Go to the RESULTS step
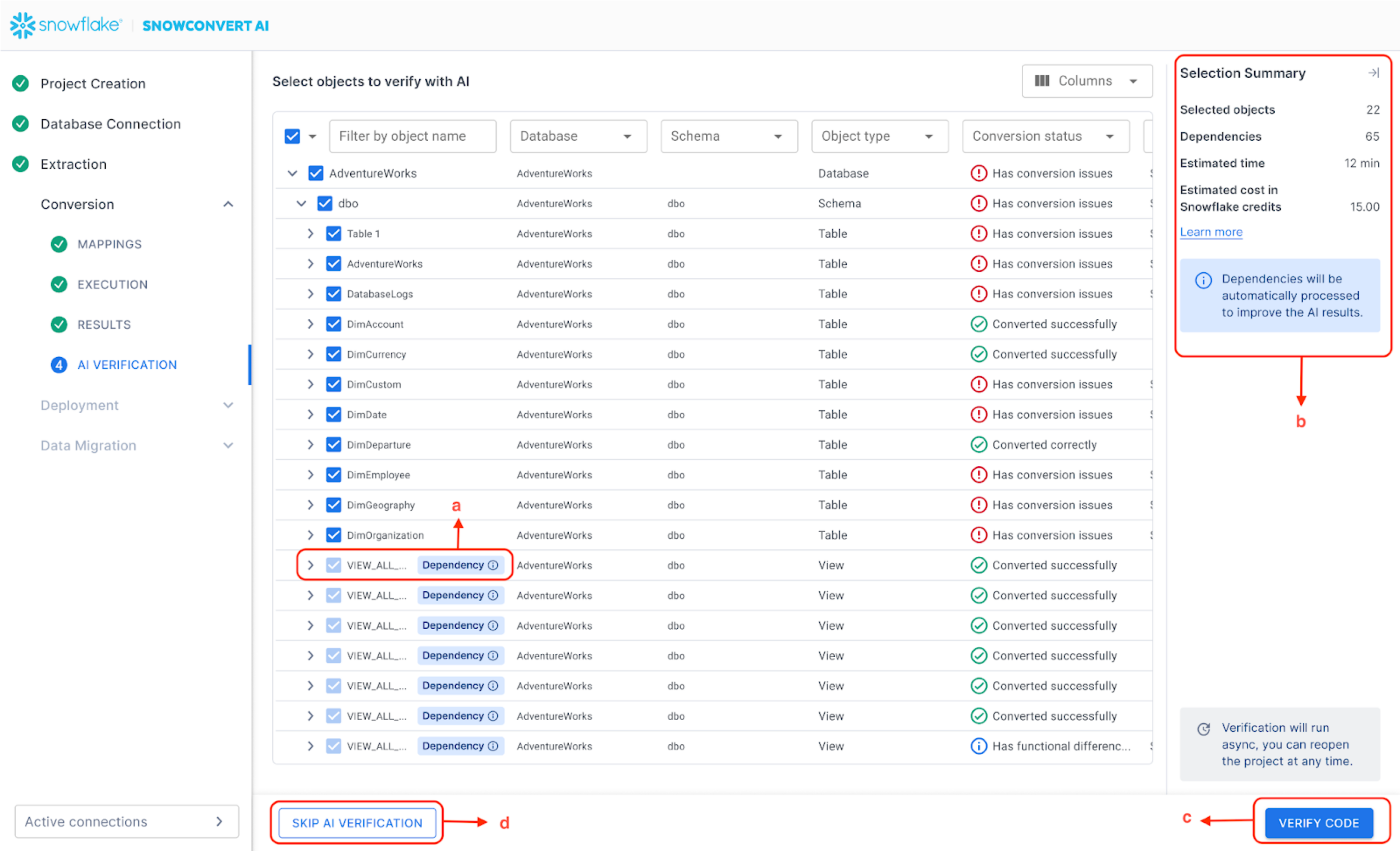 [104, 324]
